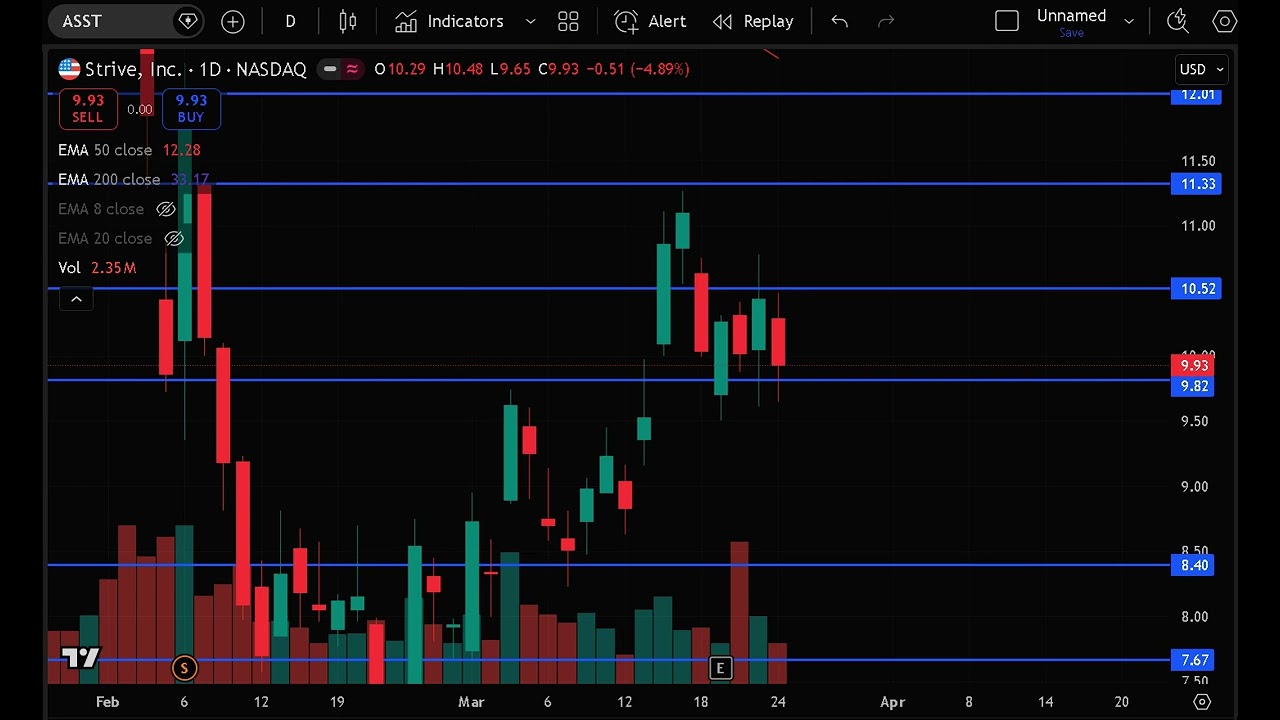Screen dimensions: 1280x720
Task: Open the E earnings marker
Action: coord(720,668)
